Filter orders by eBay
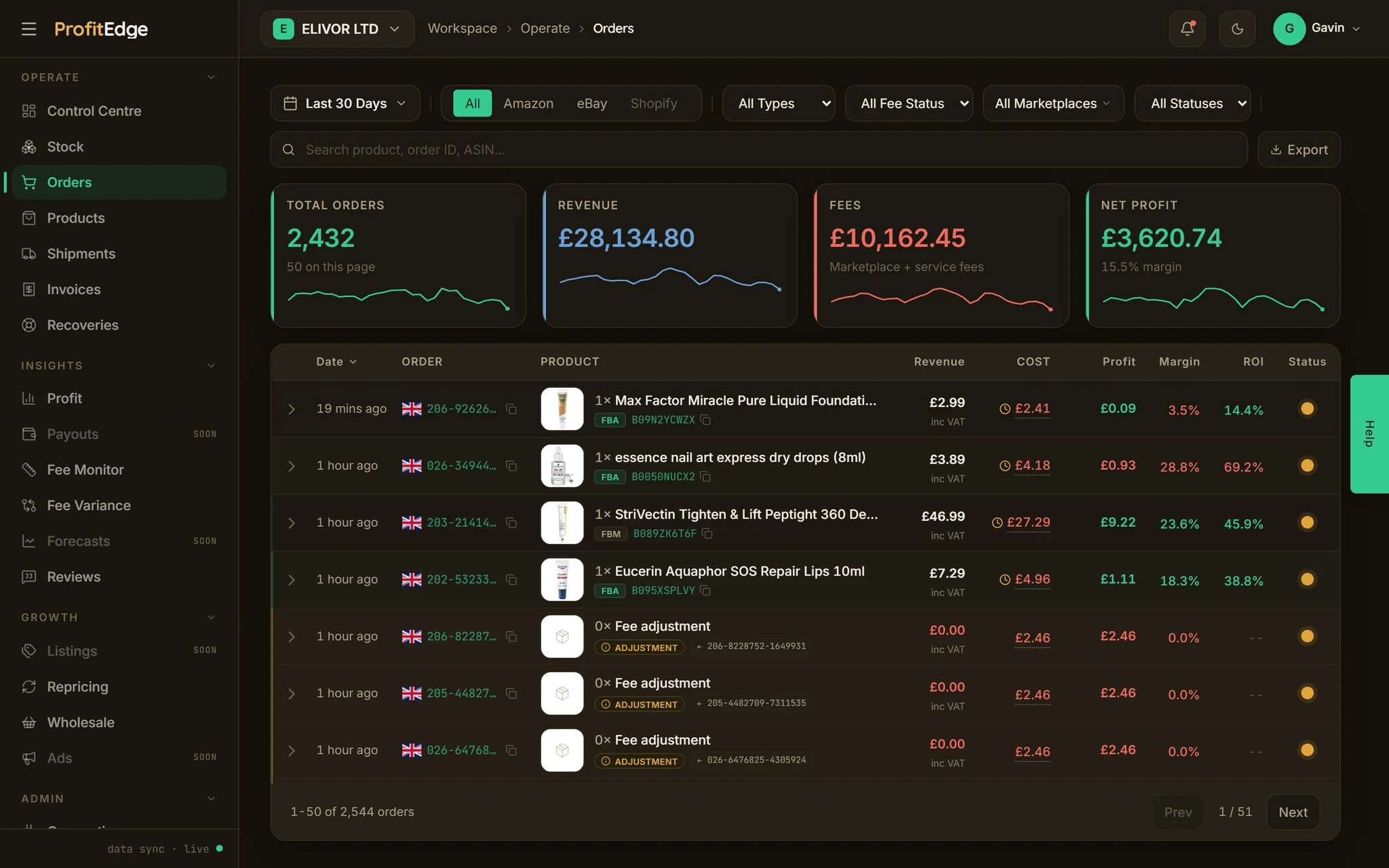Screen dimensions: 1389x868 coord(591,103)
